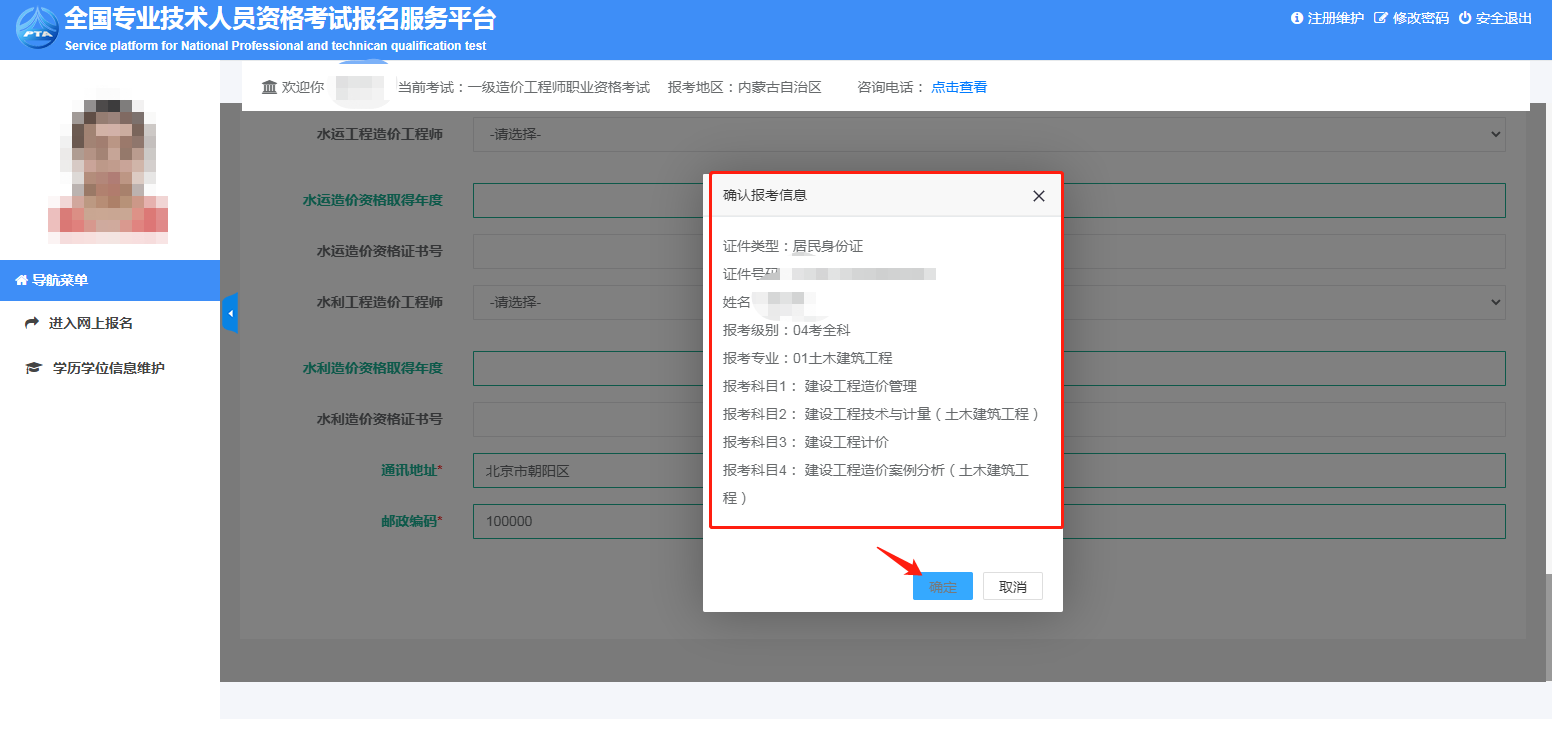Screen dimensions: 1552x729
Task: Click the 注册维护 info icon
Action: tap(1297, 18)
